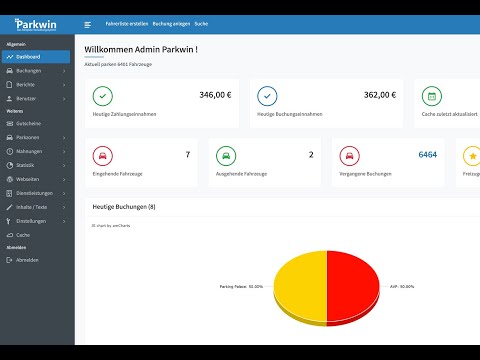
Task: Expand the Dienstleistungen submenu chevron
Action: 64,194
